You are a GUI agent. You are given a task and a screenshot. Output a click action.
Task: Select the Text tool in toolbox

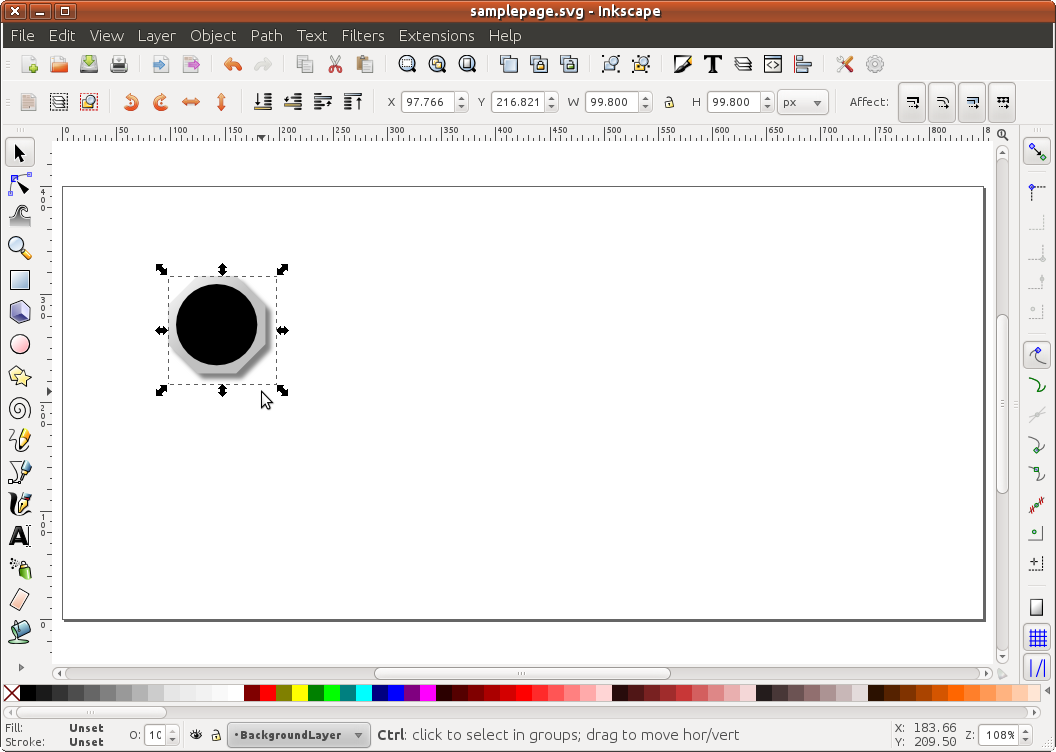click(19, 536)
